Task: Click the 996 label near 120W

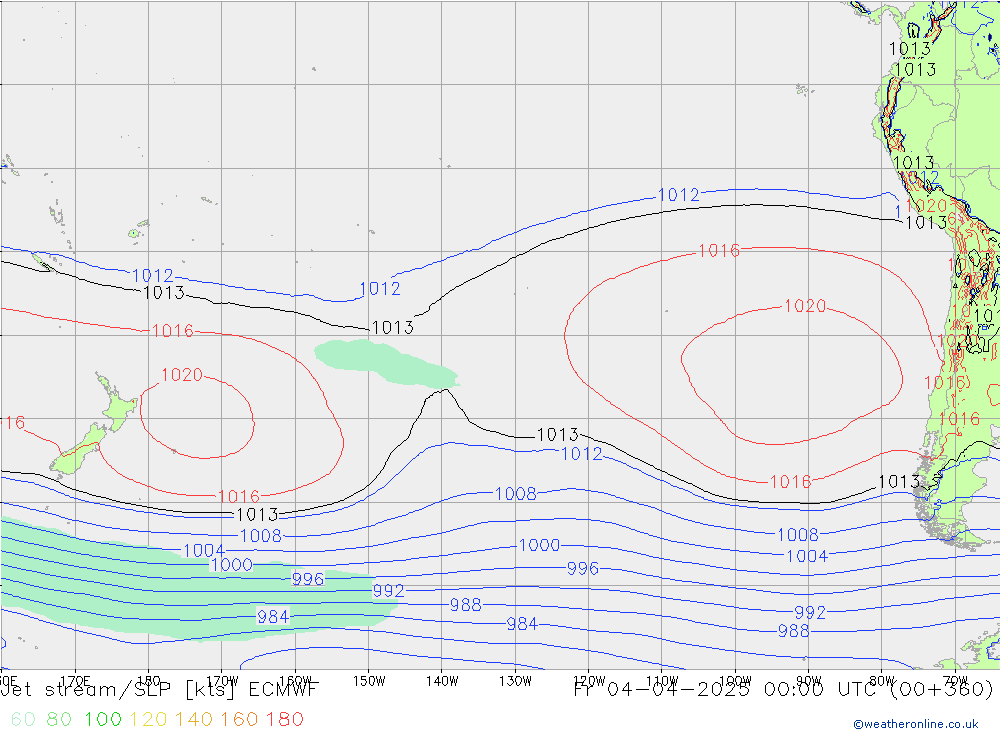Action: (x=583, y=568)
